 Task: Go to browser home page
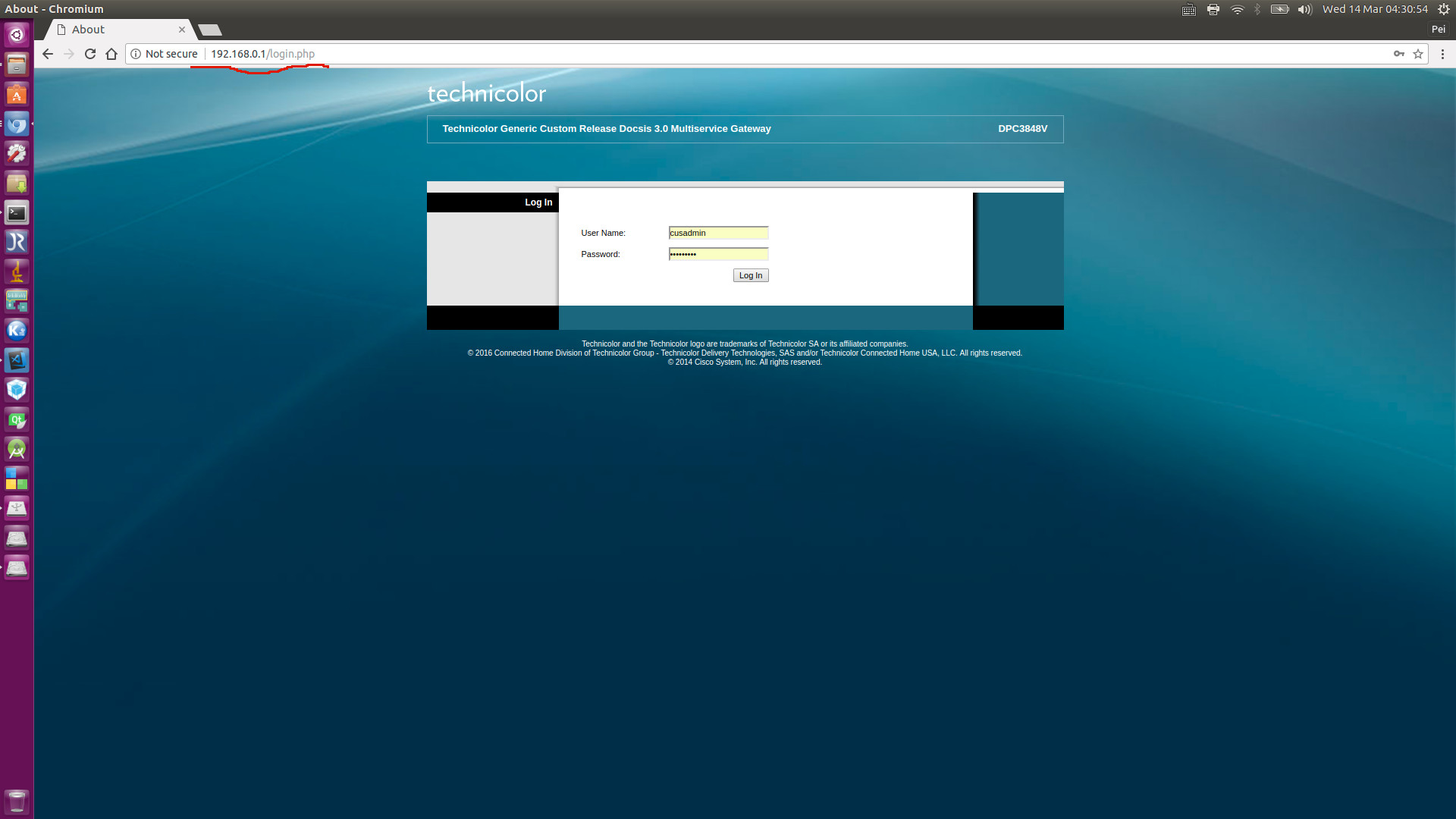pyautogui.click(x=111, y=54)
